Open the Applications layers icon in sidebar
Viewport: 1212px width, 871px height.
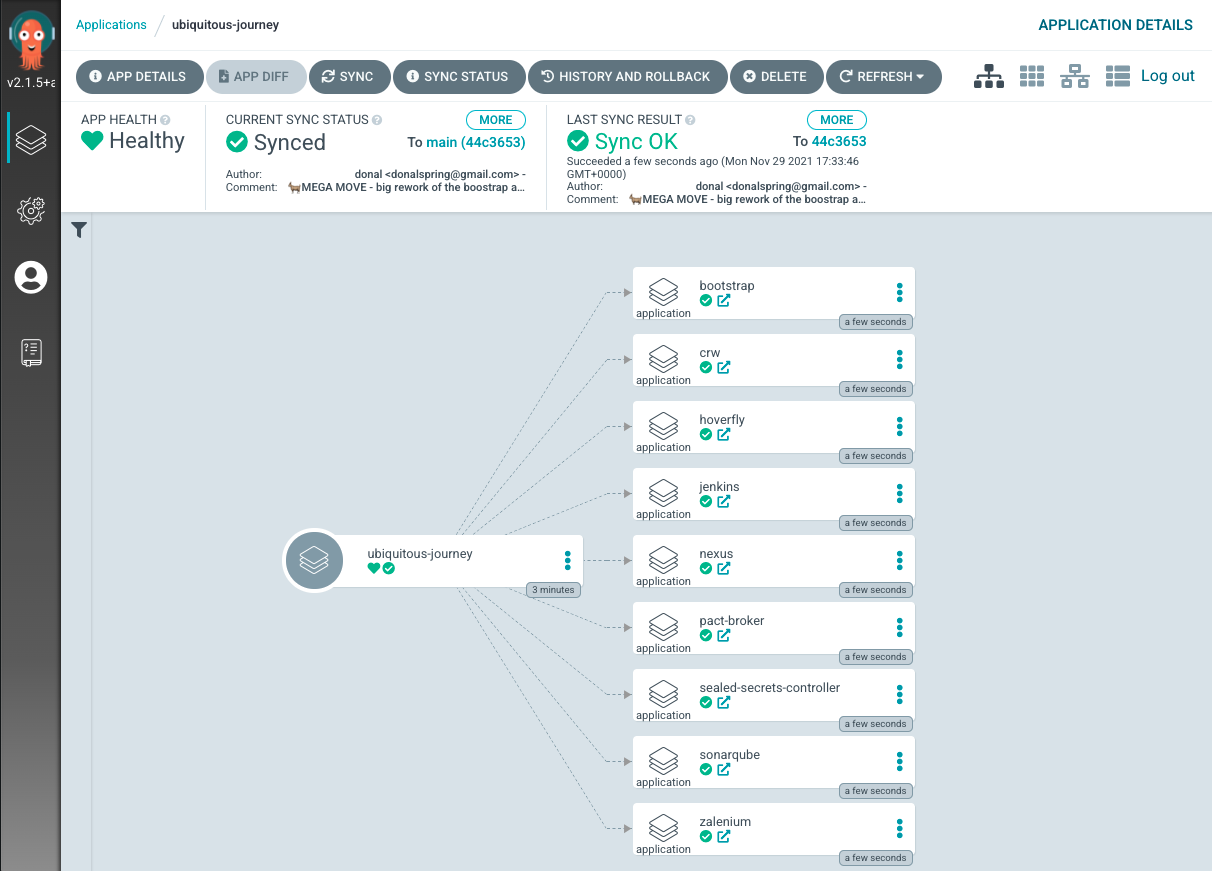(x=31, y=139)
